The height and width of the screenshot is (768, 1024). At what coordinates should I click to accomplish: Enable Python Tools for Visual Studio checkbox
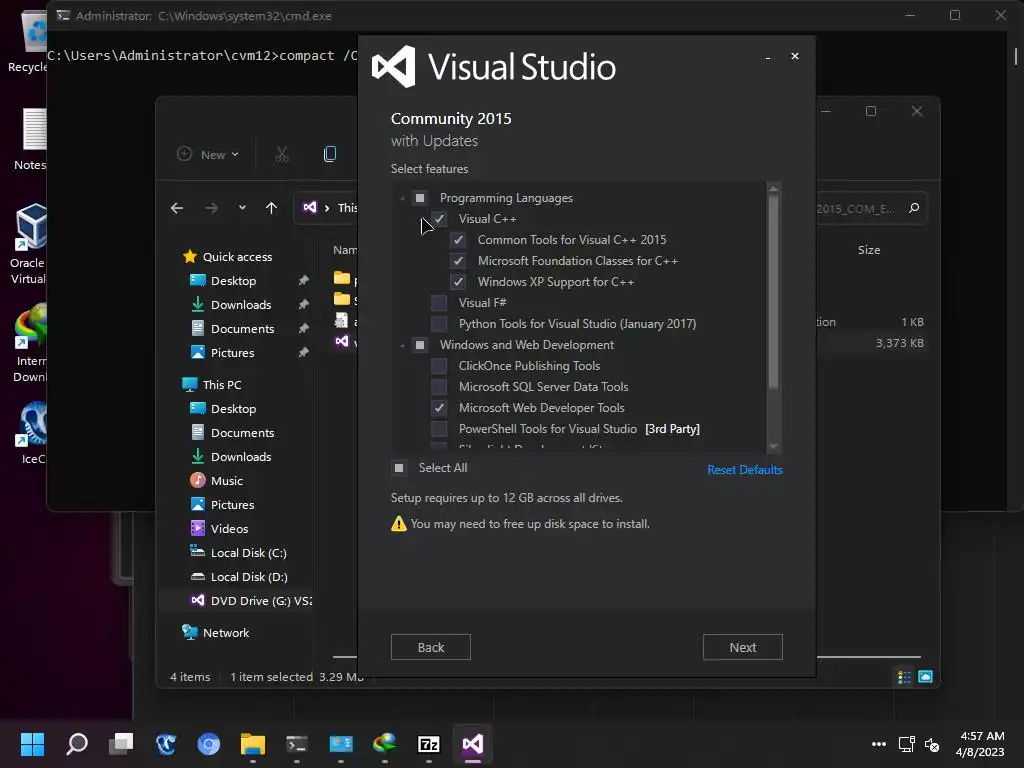point(440,323)
